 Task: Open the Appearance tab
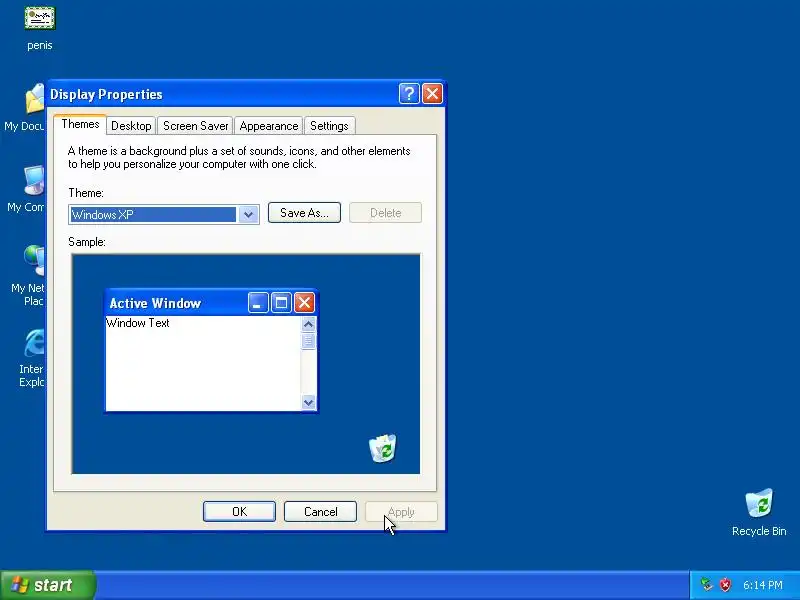tap(269, 126)
